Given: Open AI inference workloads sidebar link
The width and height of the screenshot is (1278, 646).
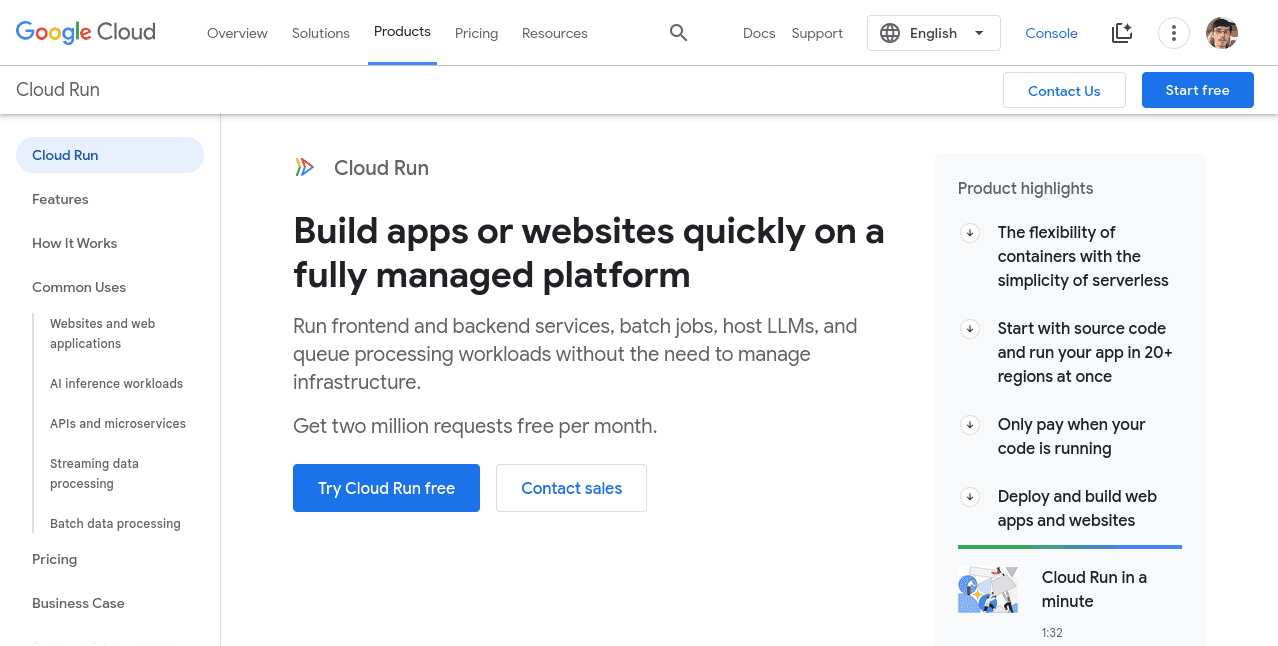Looking at the screenshot, I should pos(116,383).
